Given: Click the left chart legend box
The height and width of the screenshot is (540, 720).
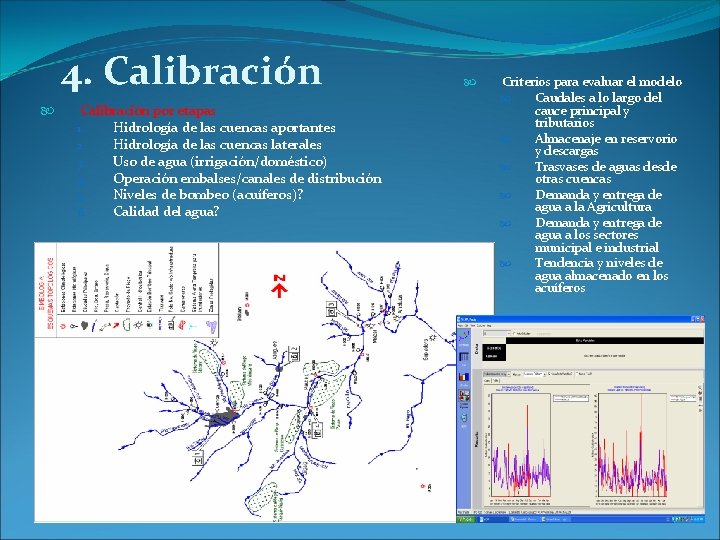Looking at the screenshot, I should [571, 398].
